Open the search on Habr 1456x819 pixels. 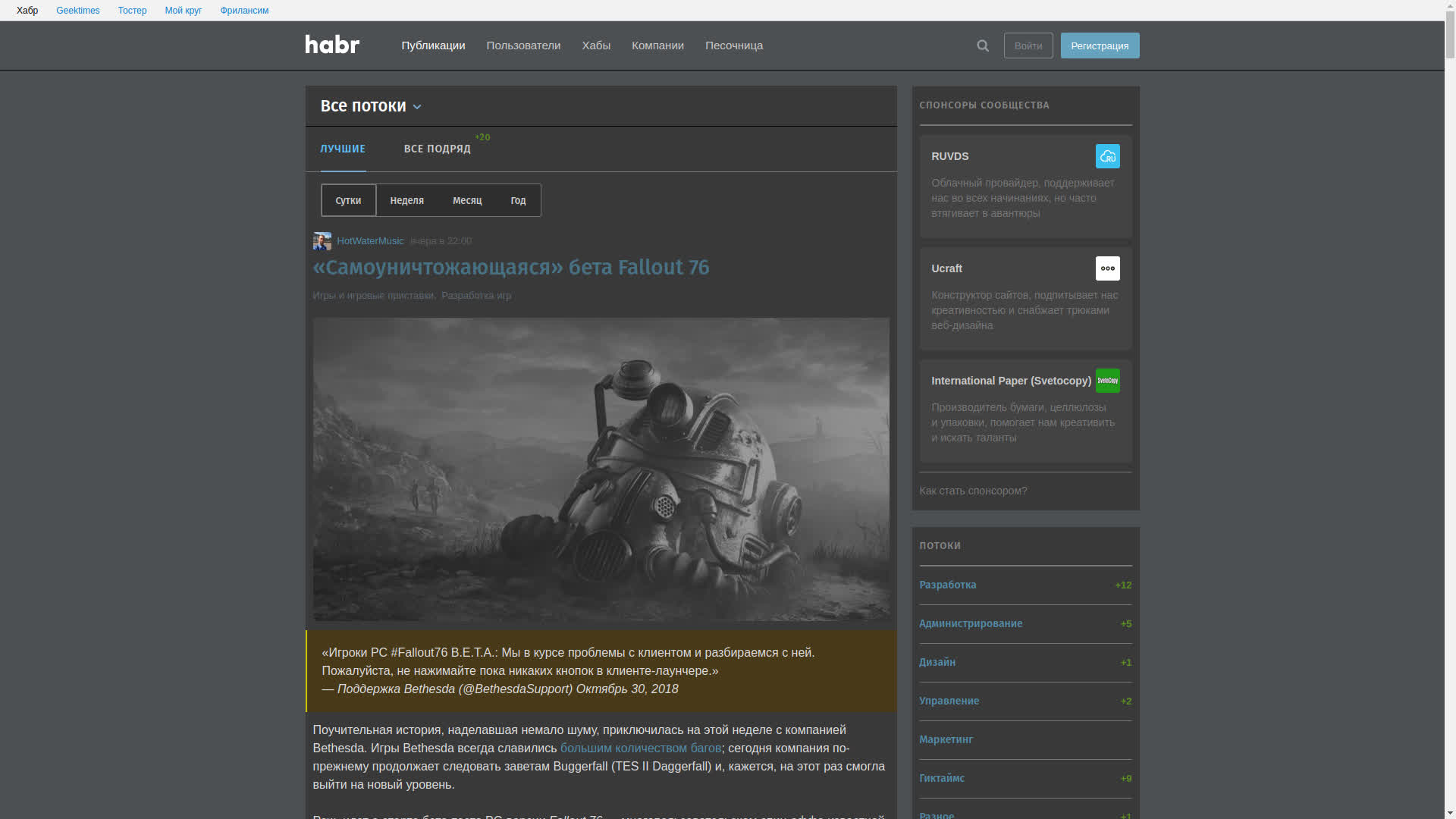pyautogui.click(x=982, y=45)
